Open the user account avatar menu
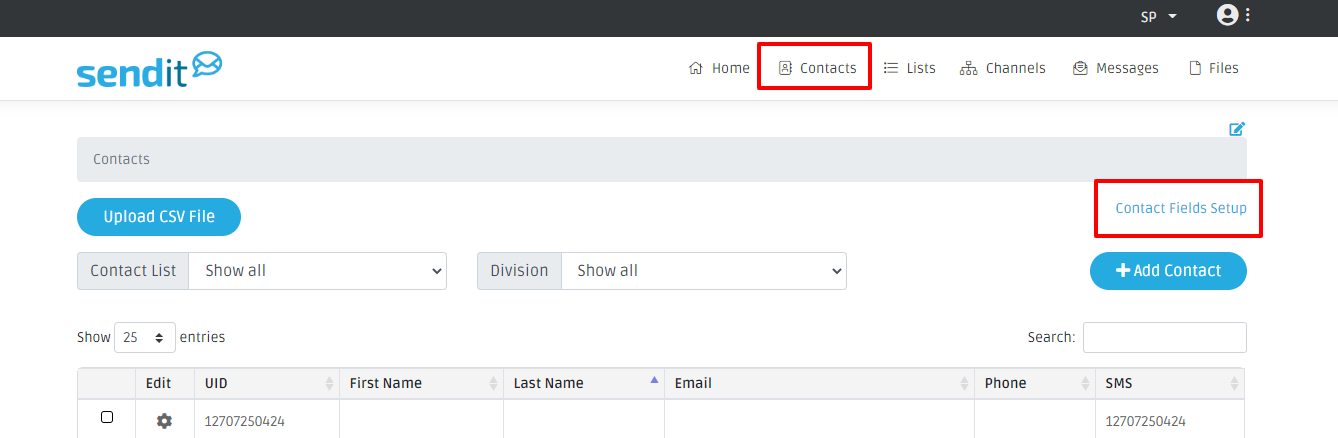 click(x=1227, y=15)
